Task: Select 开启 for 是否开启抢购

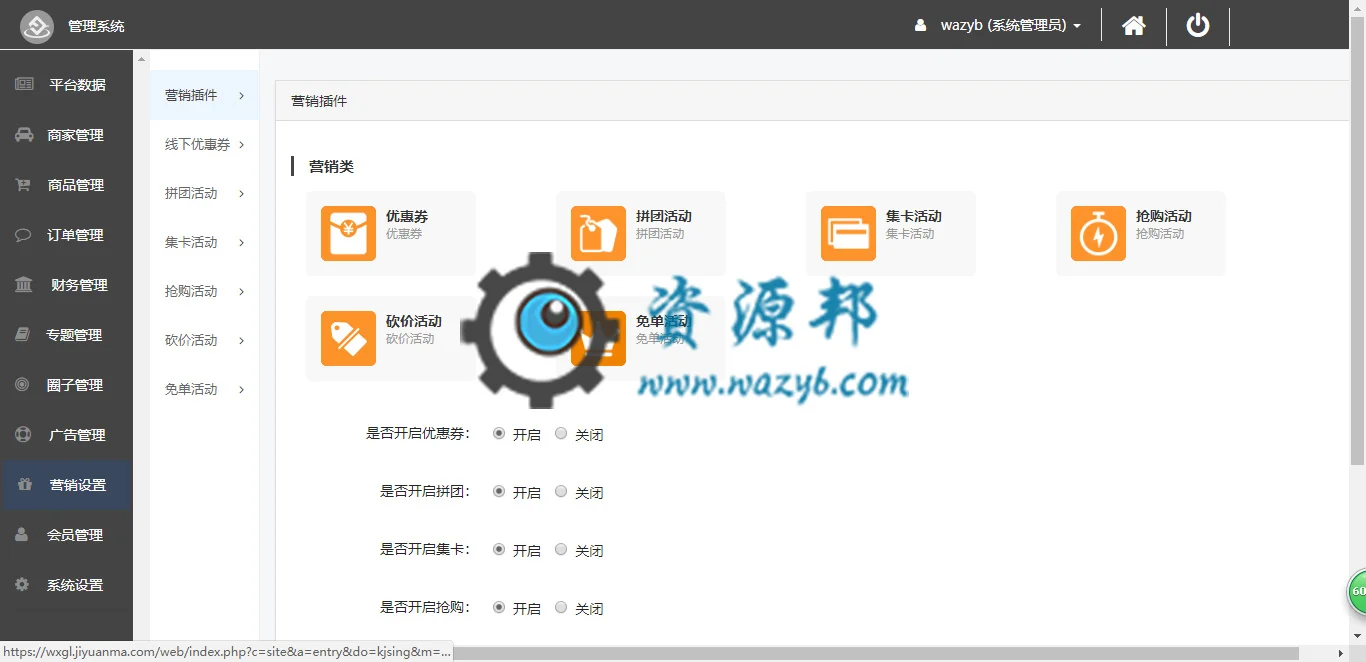Action: click(x=499, y=607)
